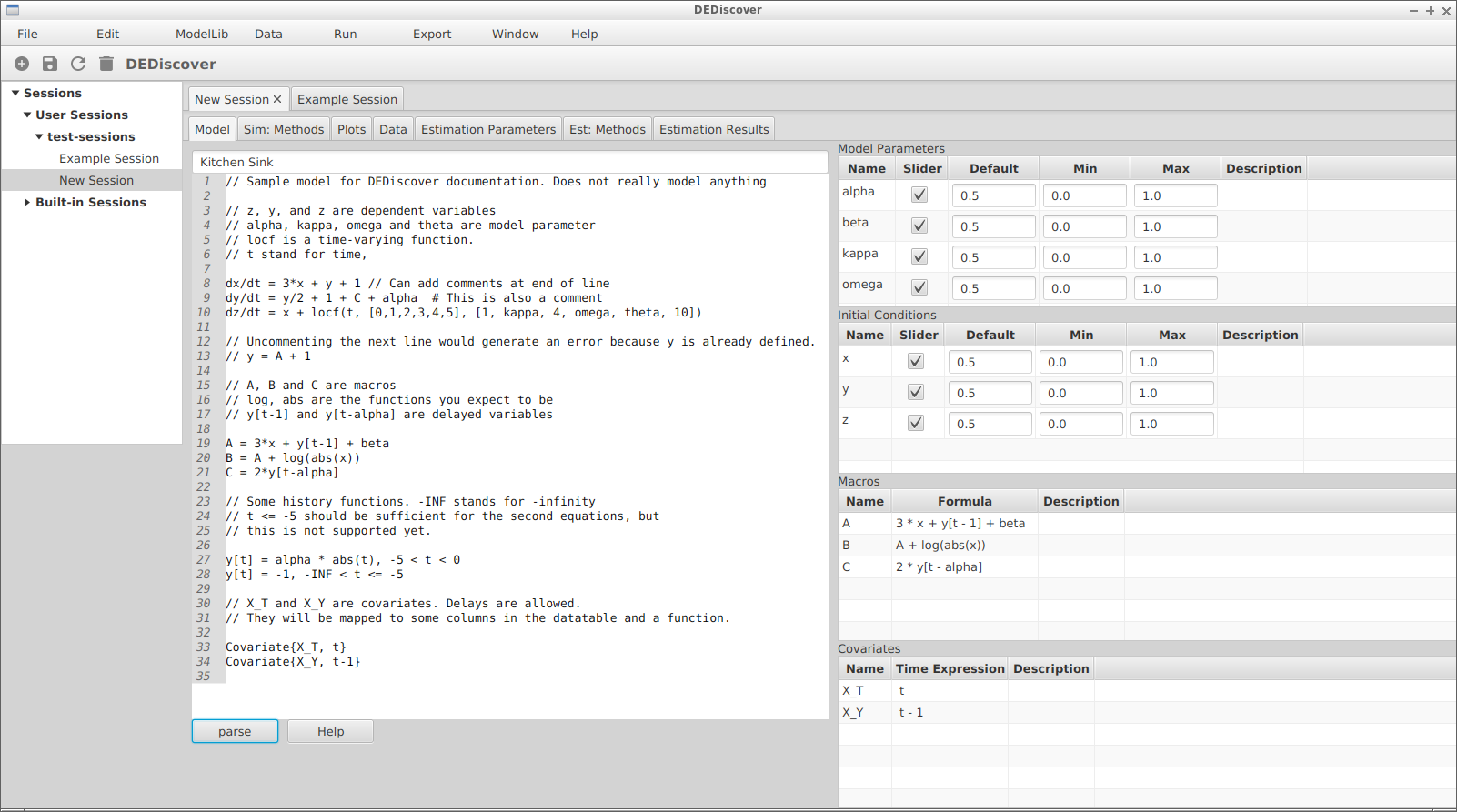This screenshot has height=812, width=1457.
Task: Click the reload refresh icon
Action: pyautogui.click(x=78, y=64)
